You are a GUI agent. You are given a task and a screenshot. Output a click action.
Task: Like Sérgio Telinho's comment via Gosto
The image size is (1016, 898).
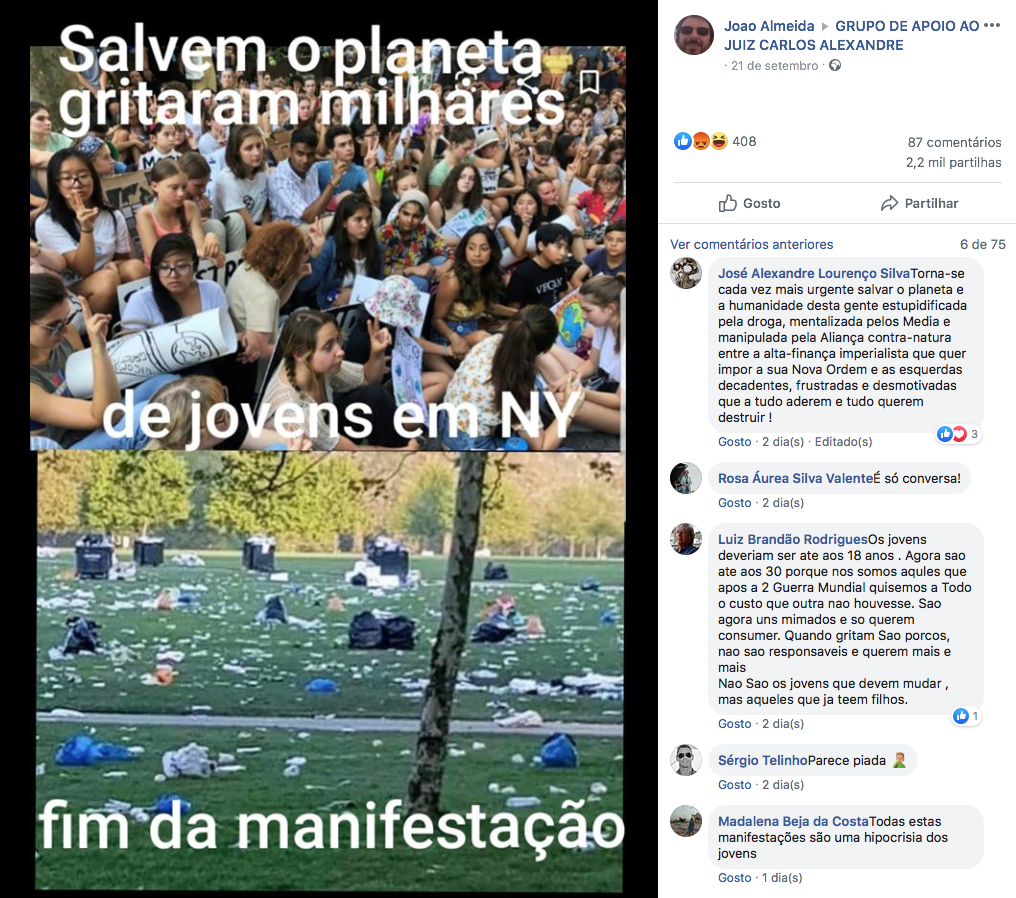tap(734, 785)
